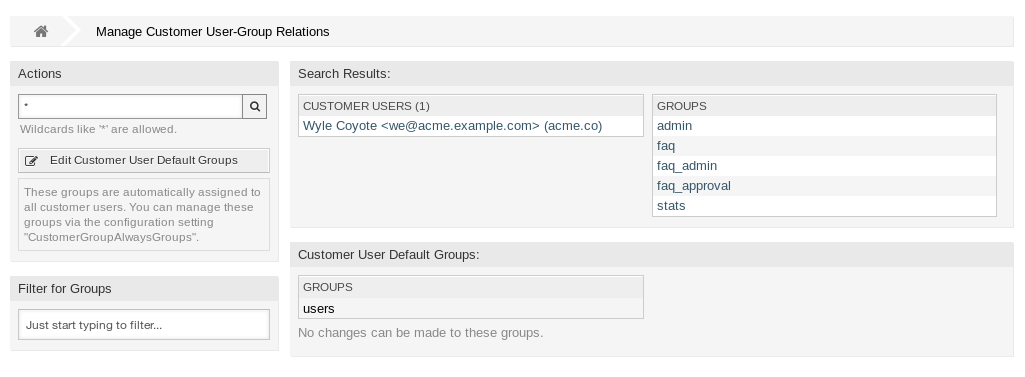Open the admin group
This screenshot has height=377, width=1025.
(x=674, y=125)
